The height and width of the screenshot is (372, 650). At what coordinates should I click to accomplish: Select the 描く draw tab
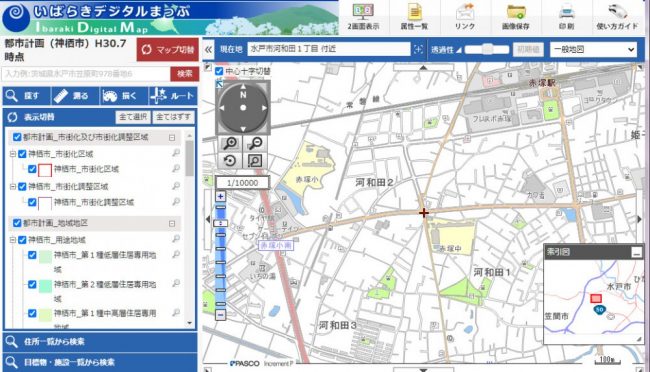[x=124, y=96]
